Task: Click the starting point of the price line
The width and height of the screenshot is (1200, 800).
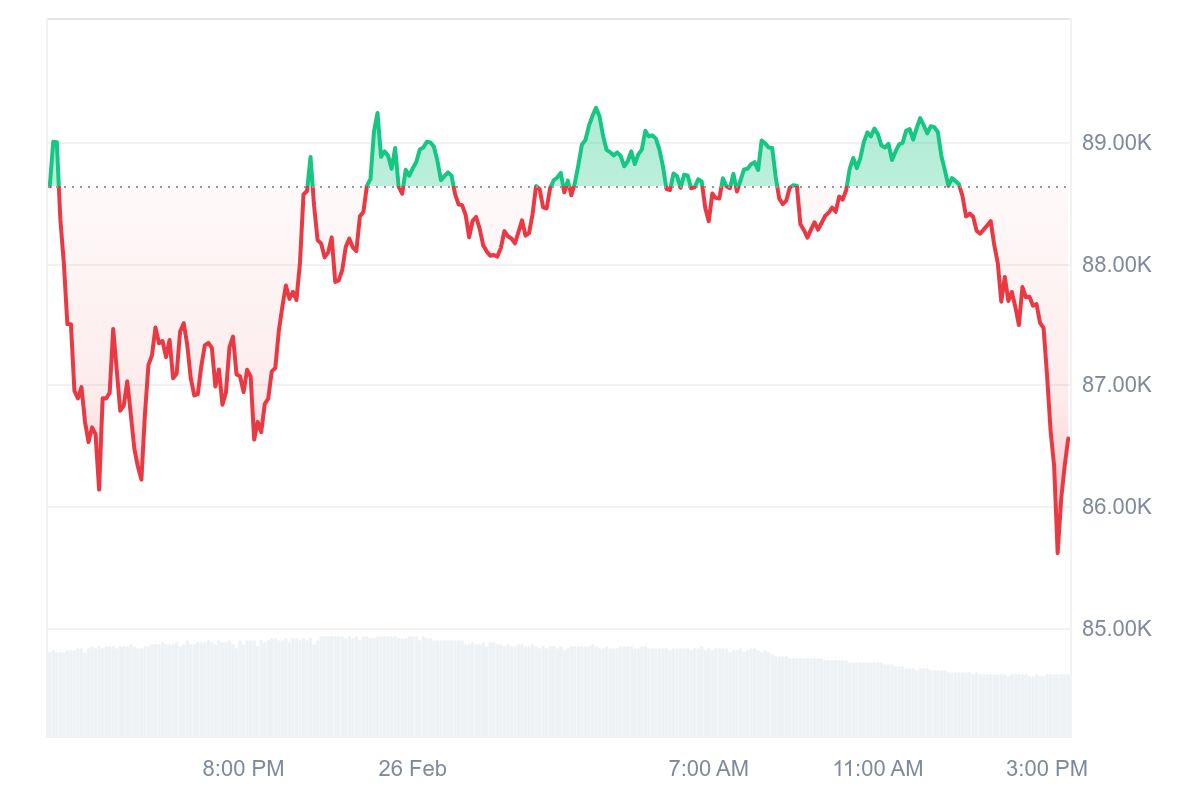Action: 50,186
